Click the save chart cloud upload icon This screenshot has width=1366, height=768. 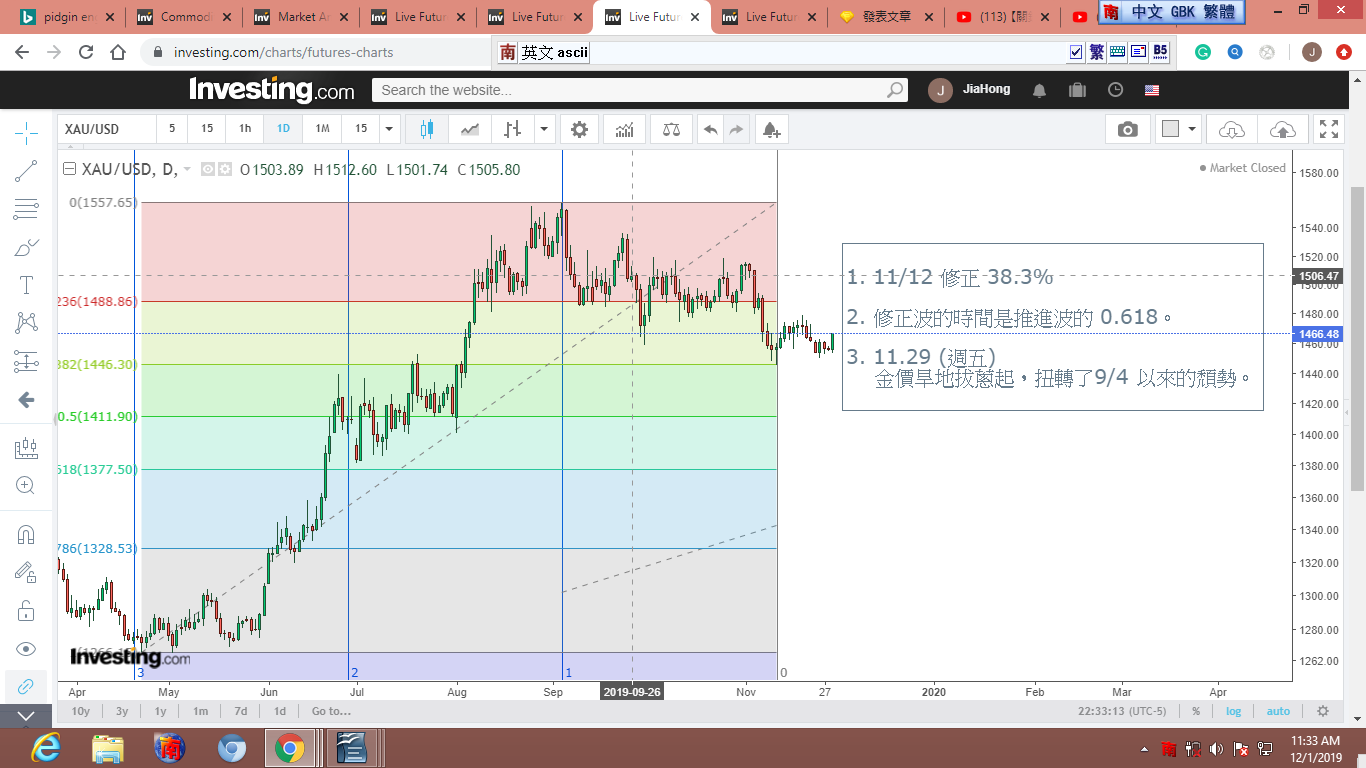coord(1282,129)
